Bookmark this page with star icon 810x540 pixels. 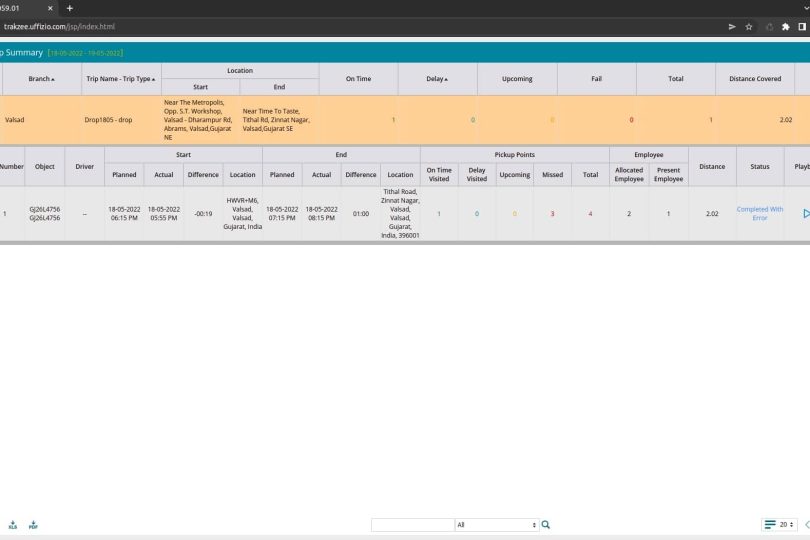point(749,27)
